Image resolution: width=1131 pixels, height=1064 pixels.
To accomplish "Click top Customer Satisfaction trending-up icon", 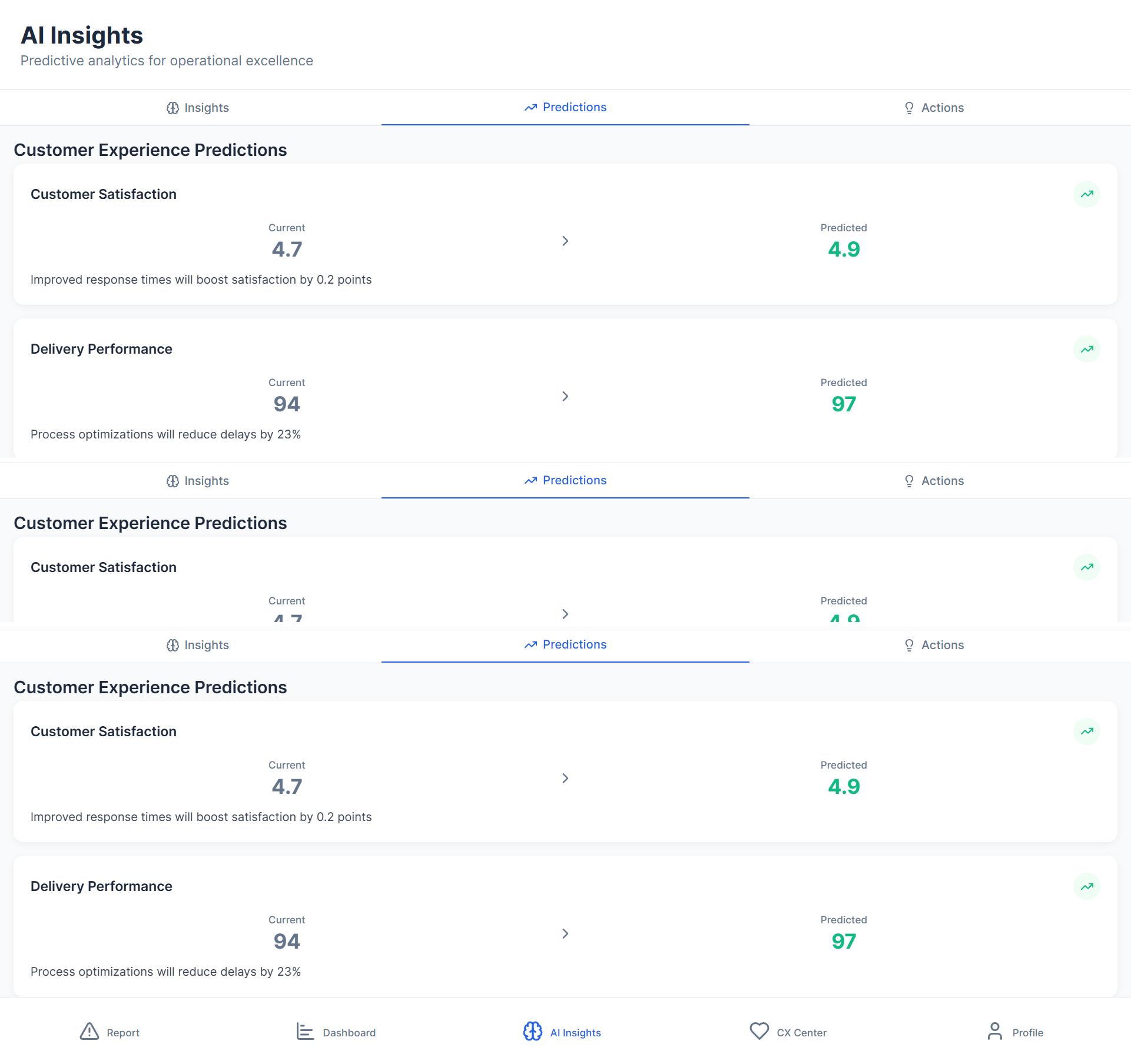I will 1087,194.
